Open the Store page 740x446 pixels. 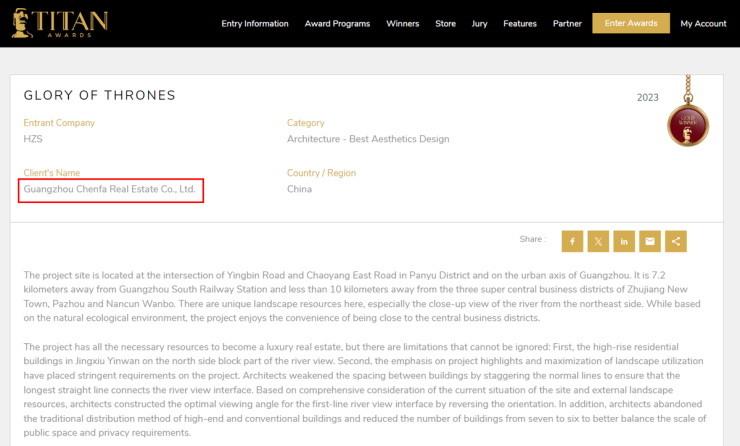click(x=445, y=24)
